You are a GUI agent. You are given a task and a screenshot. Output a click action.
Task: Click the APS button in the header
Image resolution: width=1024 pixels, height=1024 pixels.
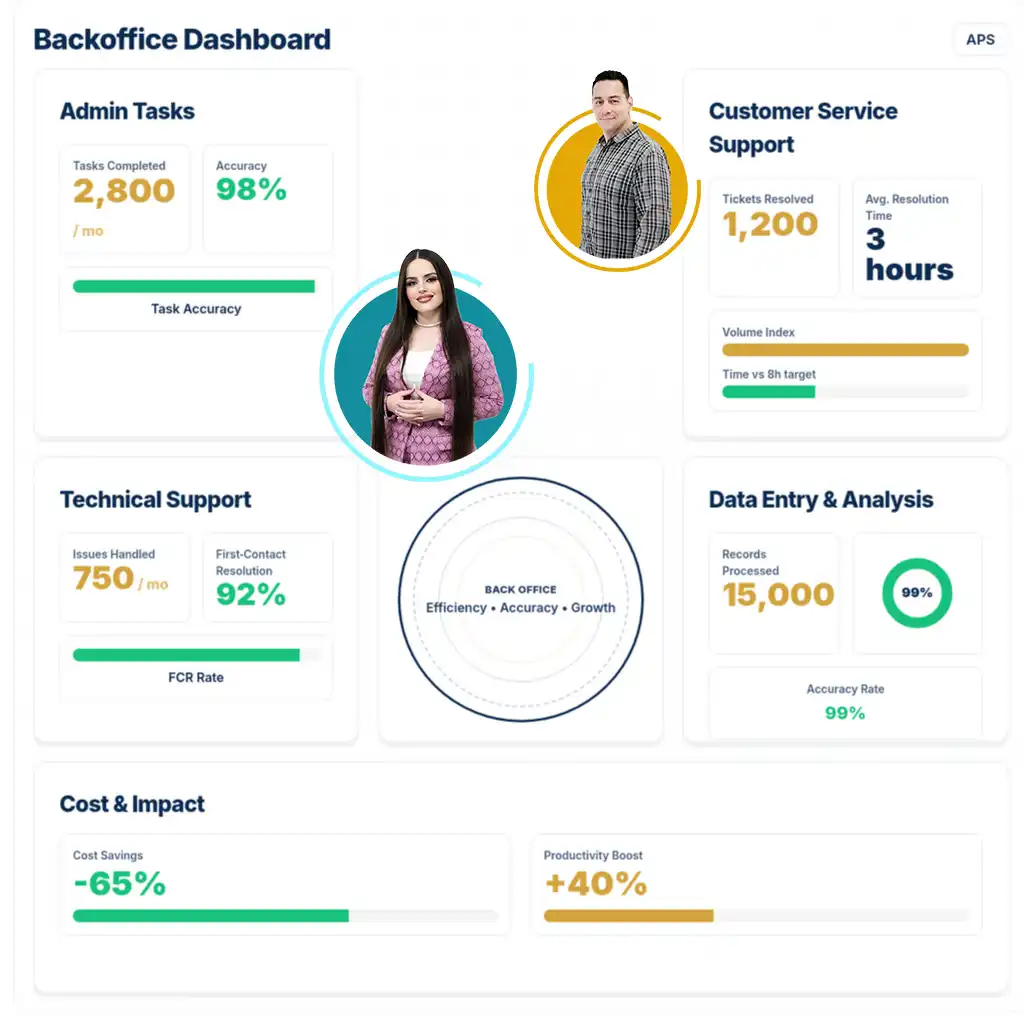980,40
